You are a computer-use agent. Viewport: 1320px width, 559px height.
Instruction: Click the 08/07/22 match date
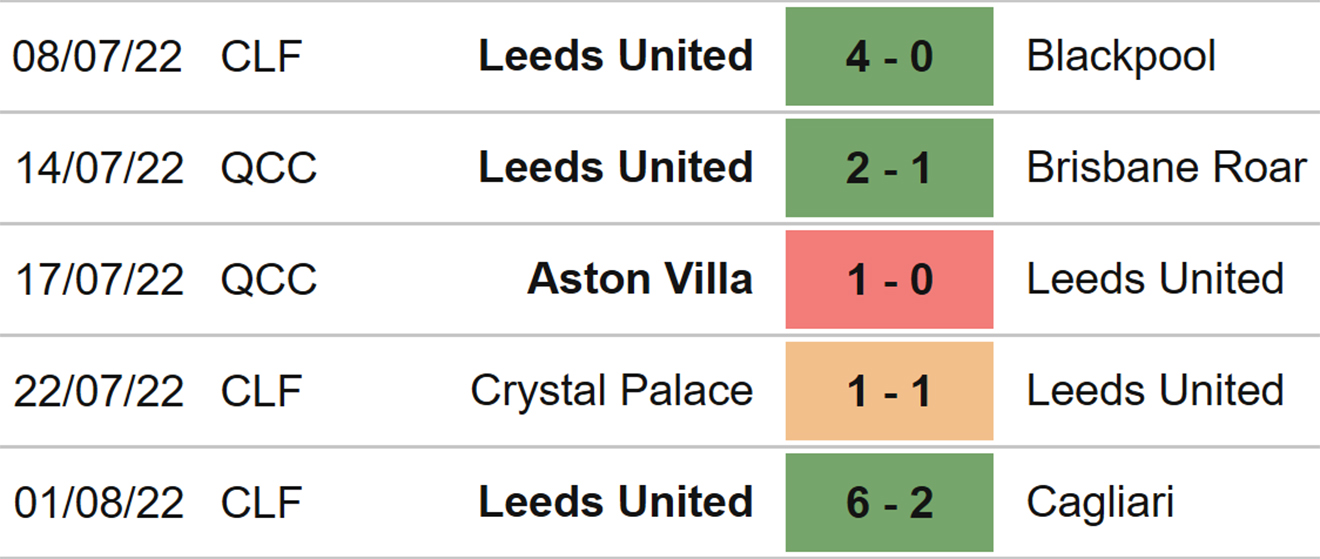coord(98,56)
